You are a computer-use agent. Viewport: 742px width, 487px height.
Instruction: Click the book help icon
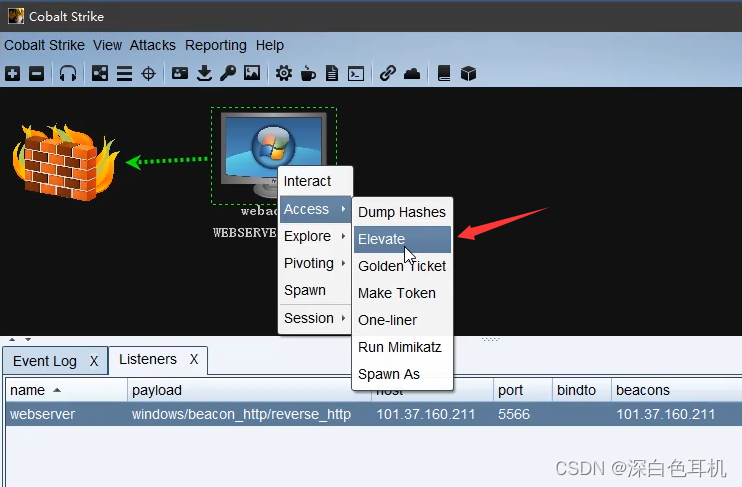(x=444, y=73)
